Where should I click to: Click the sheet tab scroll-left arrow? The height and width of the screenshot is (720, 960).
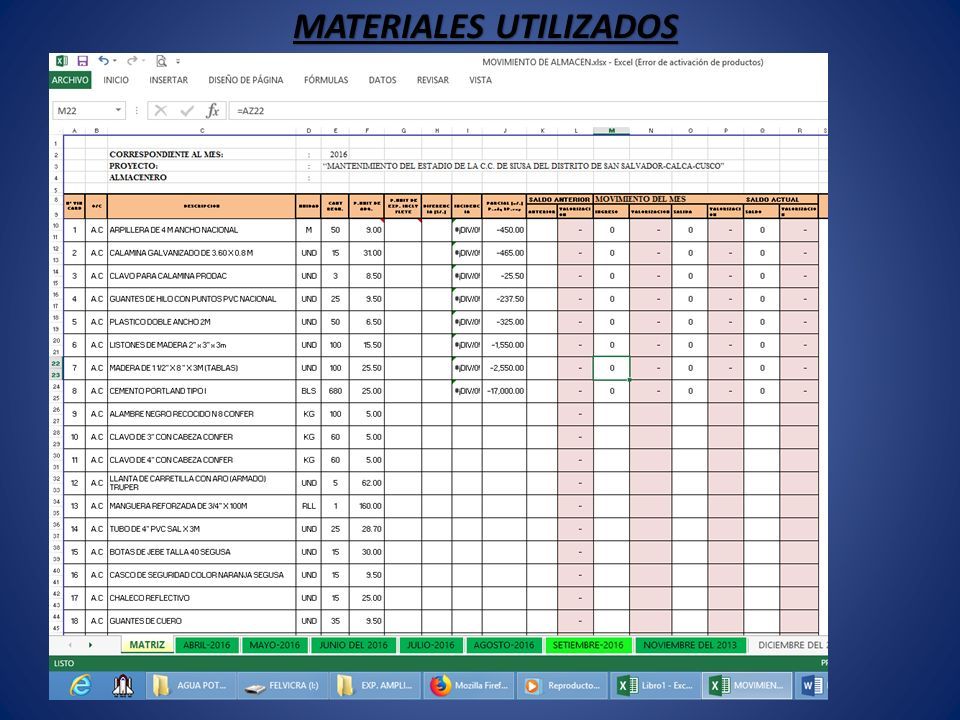click(70, 645)
